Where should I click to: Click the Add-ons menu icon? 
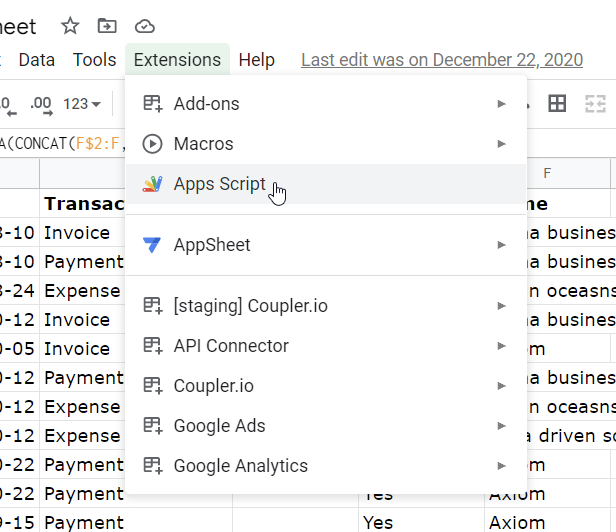coord(152,104)
